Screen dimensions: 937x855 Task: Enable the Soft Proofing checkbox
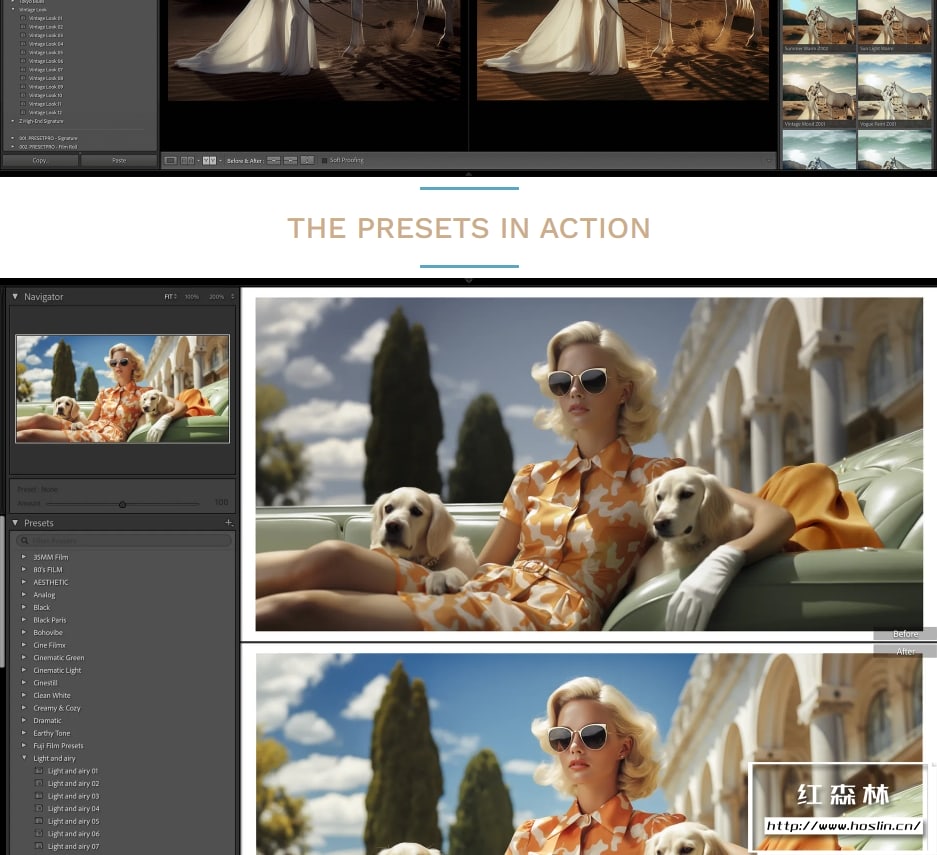coord(324,160)
